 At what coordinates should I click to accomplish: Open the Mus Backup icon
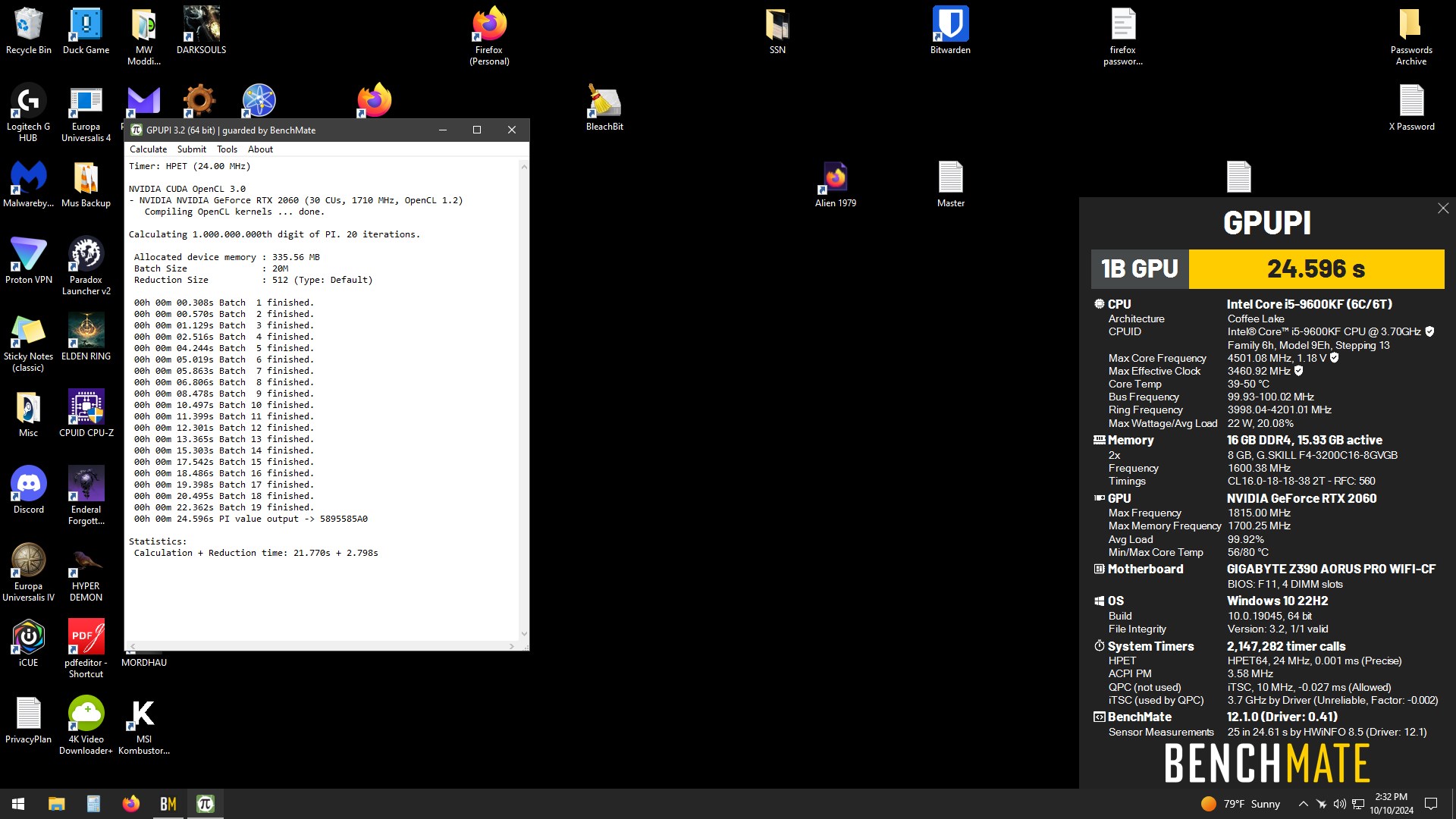pyautogui.click(x=86, y=184)
